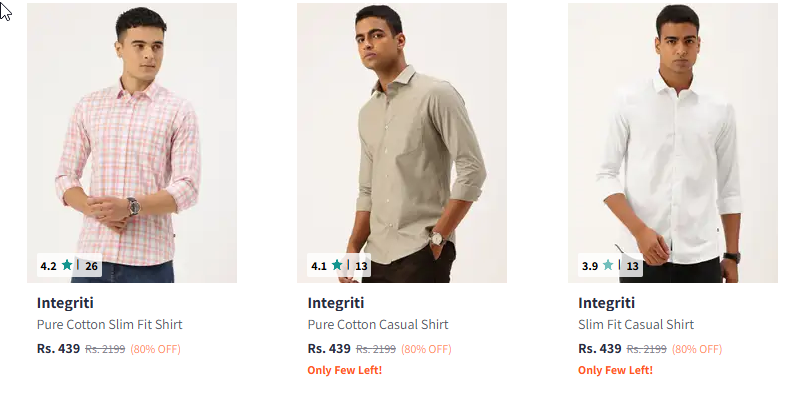Click the star icon on beige shirt rating
This screenshot has width=796, height=404.
click(x=337, y=266)
